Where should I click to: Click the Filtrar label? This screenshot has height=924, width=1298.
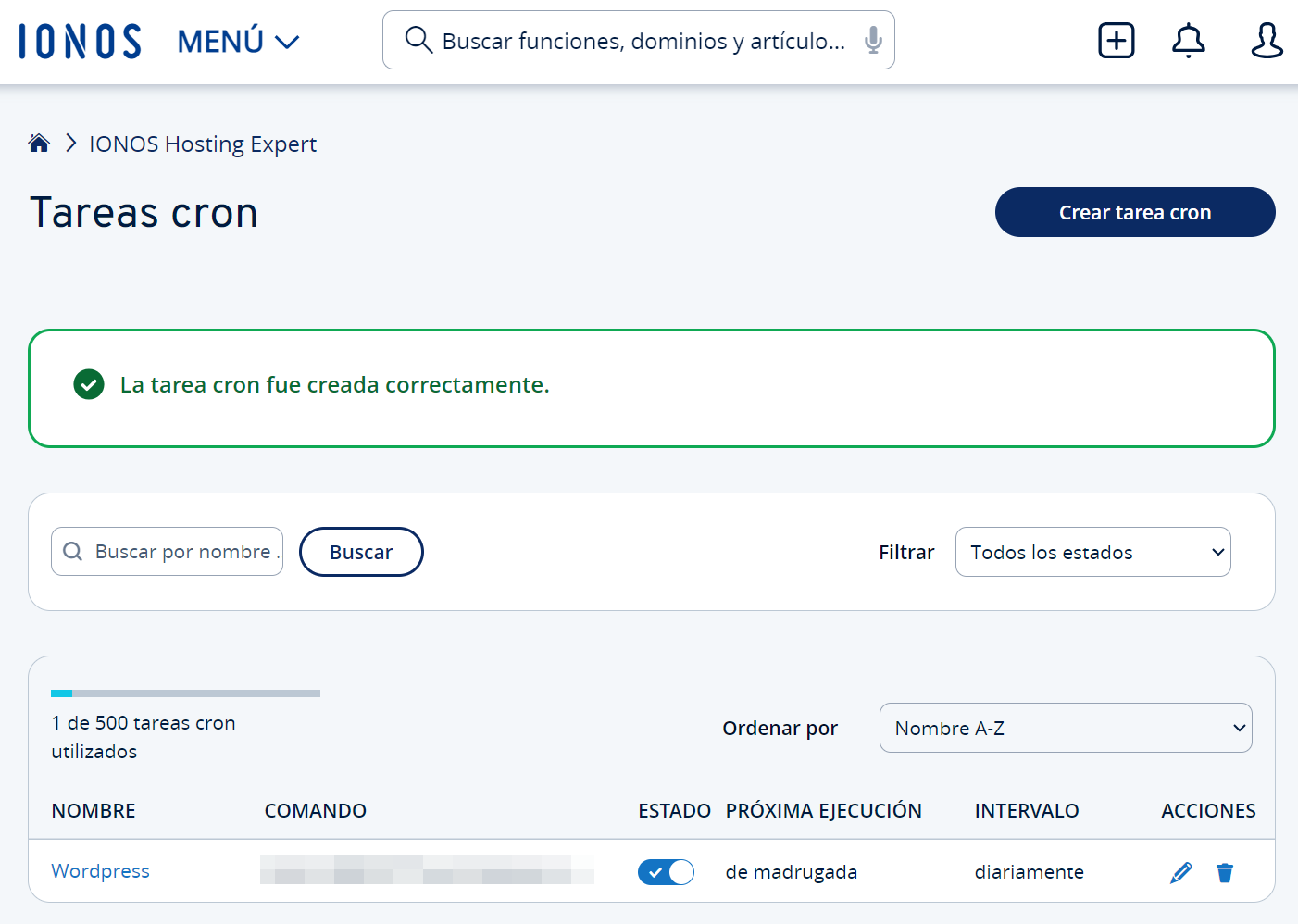pos(906,553)
